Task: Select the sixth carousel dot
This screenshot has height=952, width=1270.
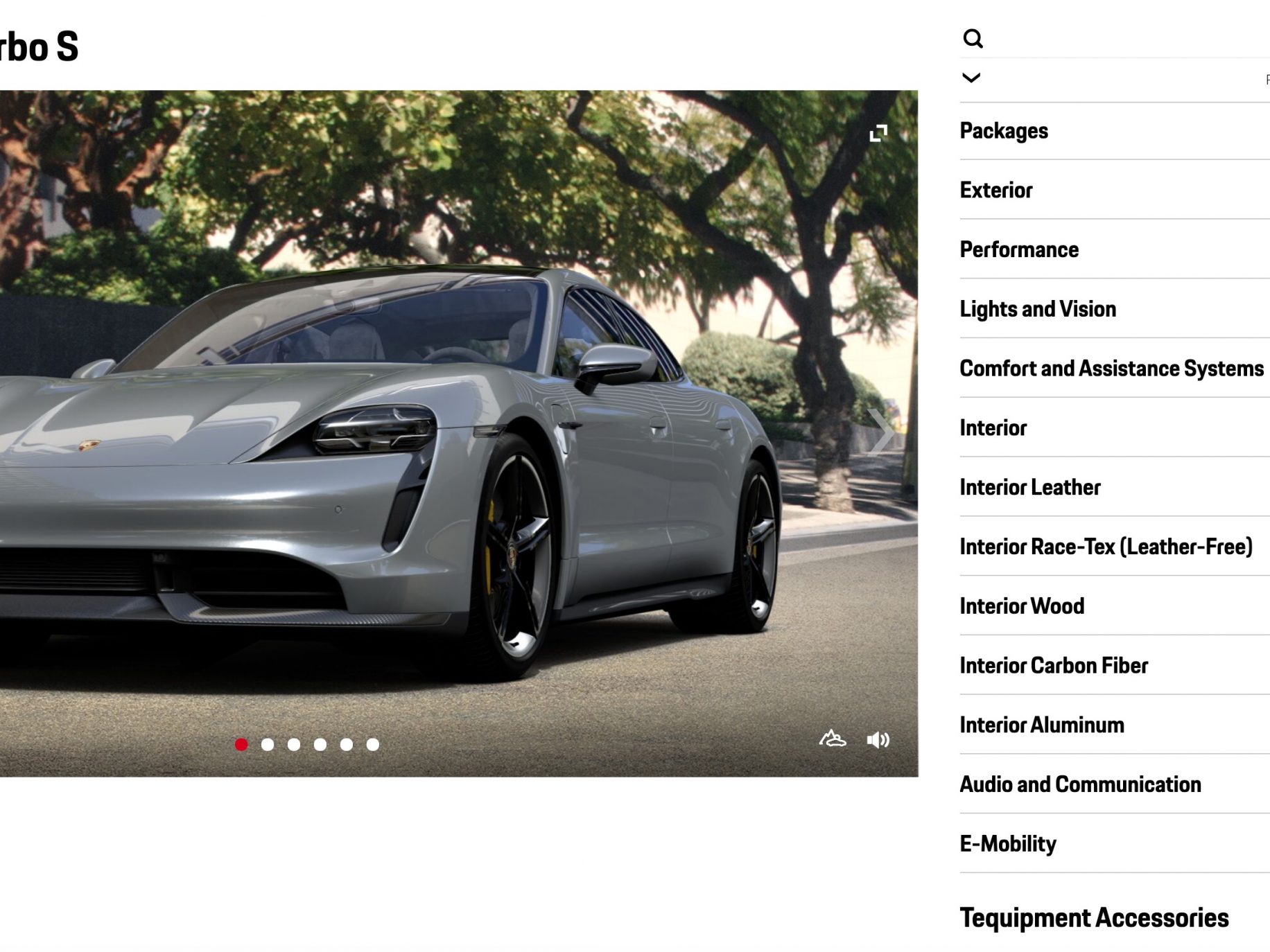Action: 373,744
